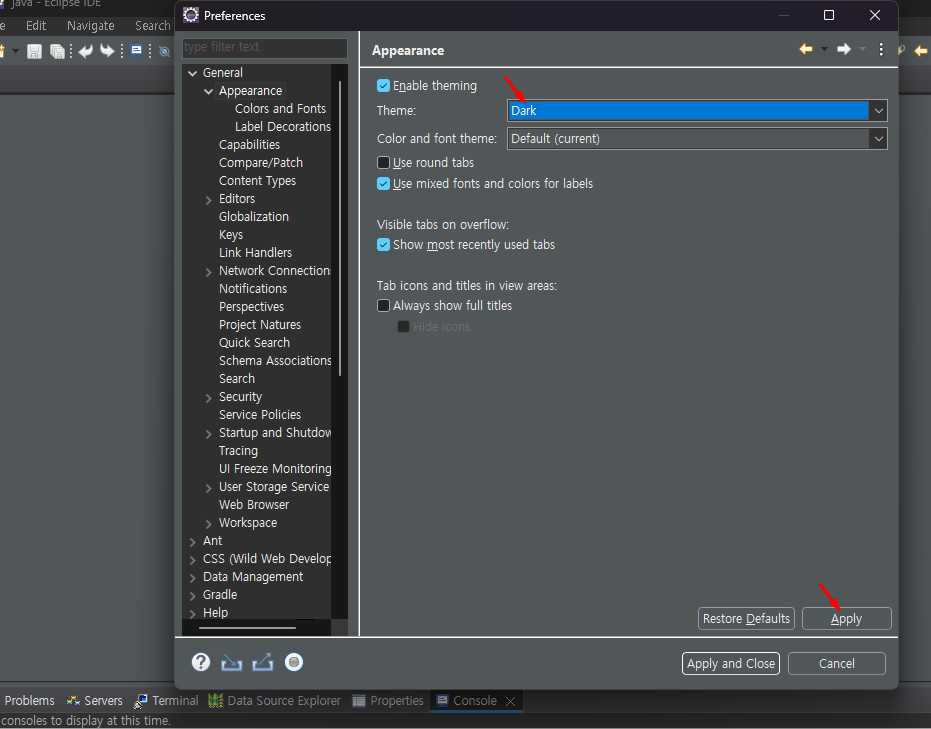Toggle Use mixed fonts and colors for labels
The height and width of the screenshot is (729, 931).
click(x=384, y=183)
